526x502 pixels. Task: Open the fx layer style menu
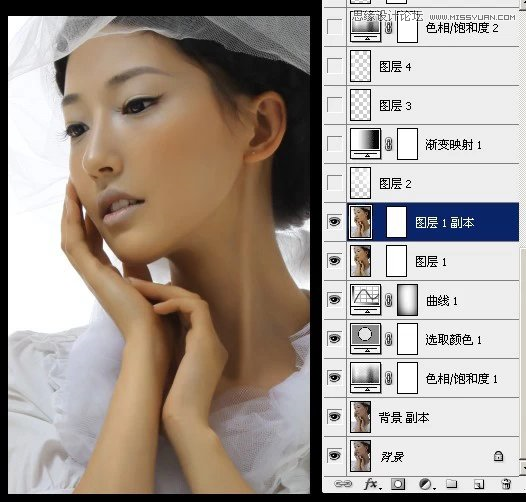point(372,484)
